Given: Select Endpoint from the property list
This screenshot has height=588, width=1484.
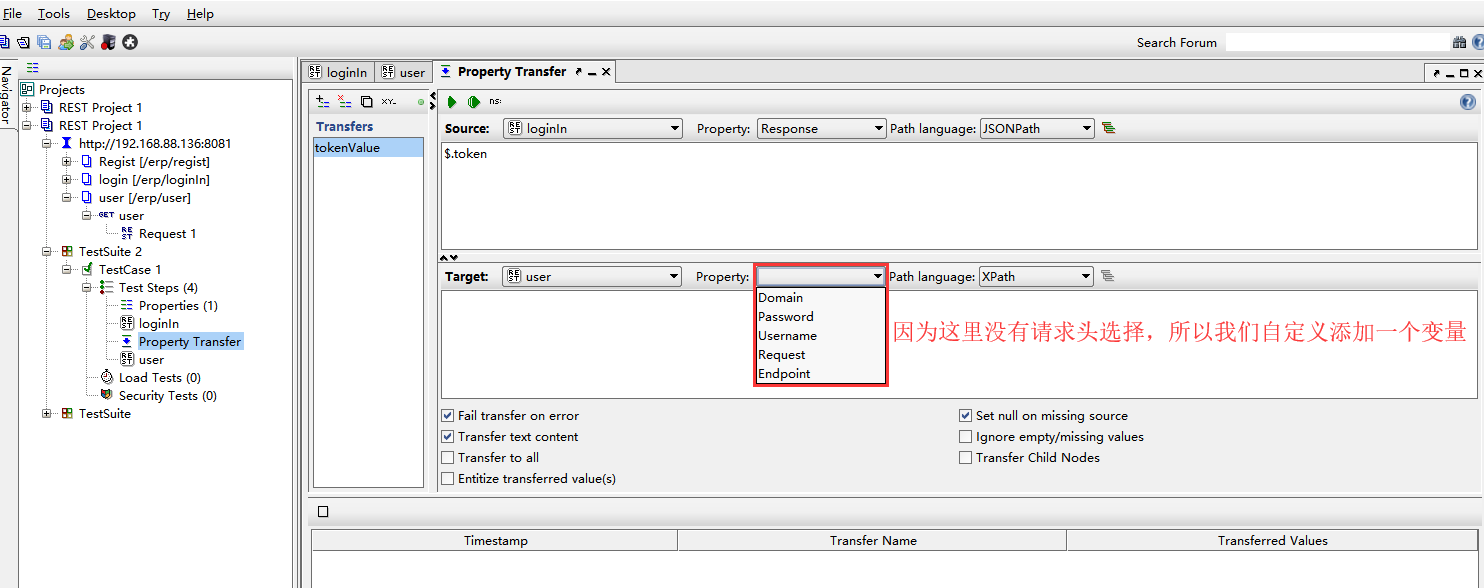Looking at the screenshot, I should (784, 374).
